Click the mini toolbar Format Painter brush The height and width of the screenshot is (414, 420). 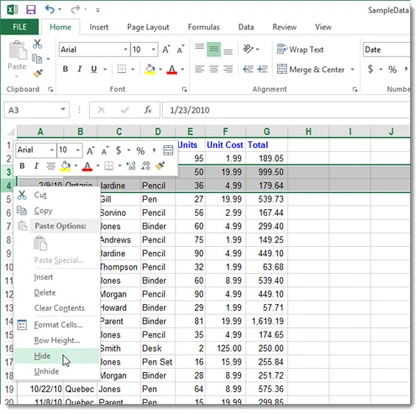(x=160, y=165)
